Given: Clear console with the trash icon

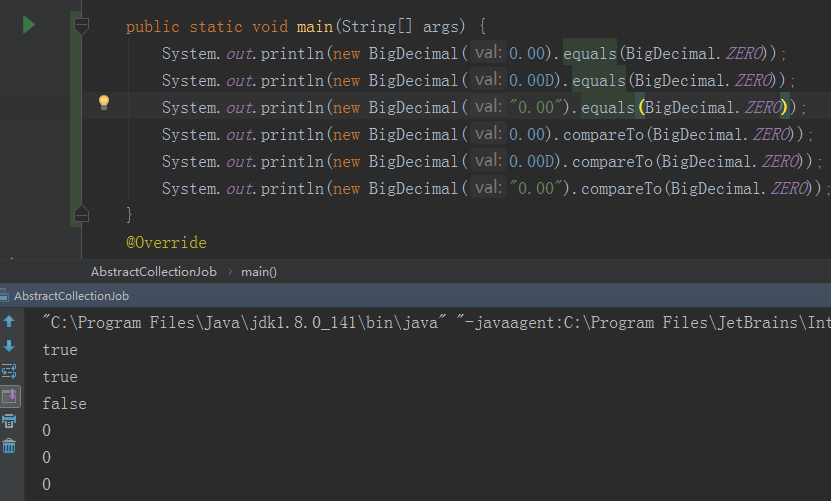Looking at the screenshot, I should click(x=9, y=446).
